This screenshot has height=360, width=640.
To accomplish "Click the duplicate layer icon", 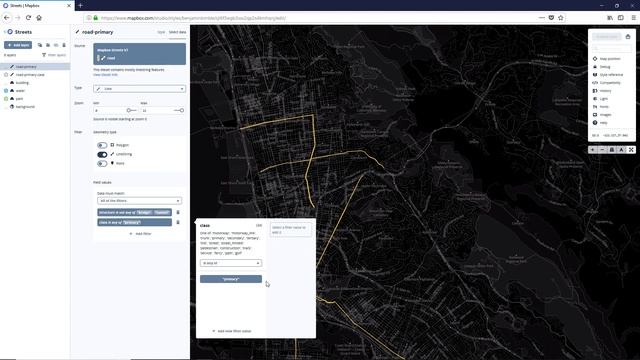I will [x=40, y=45].
